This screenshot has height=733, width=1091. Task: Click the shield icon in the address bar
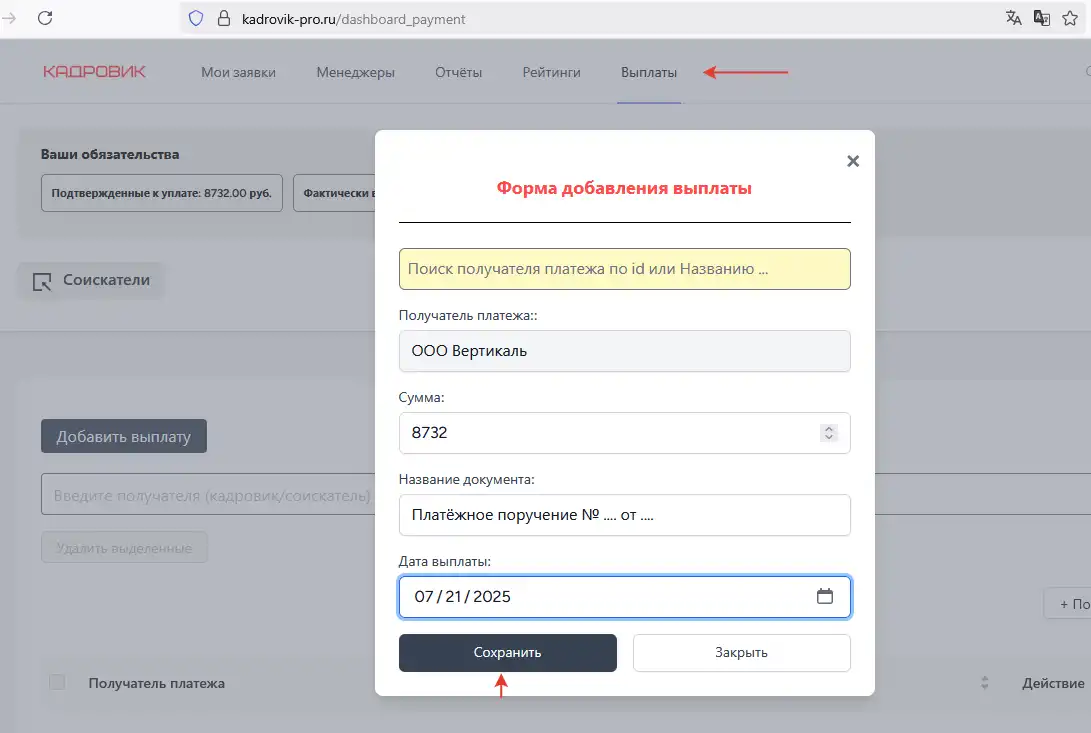[x=196, y=18]
